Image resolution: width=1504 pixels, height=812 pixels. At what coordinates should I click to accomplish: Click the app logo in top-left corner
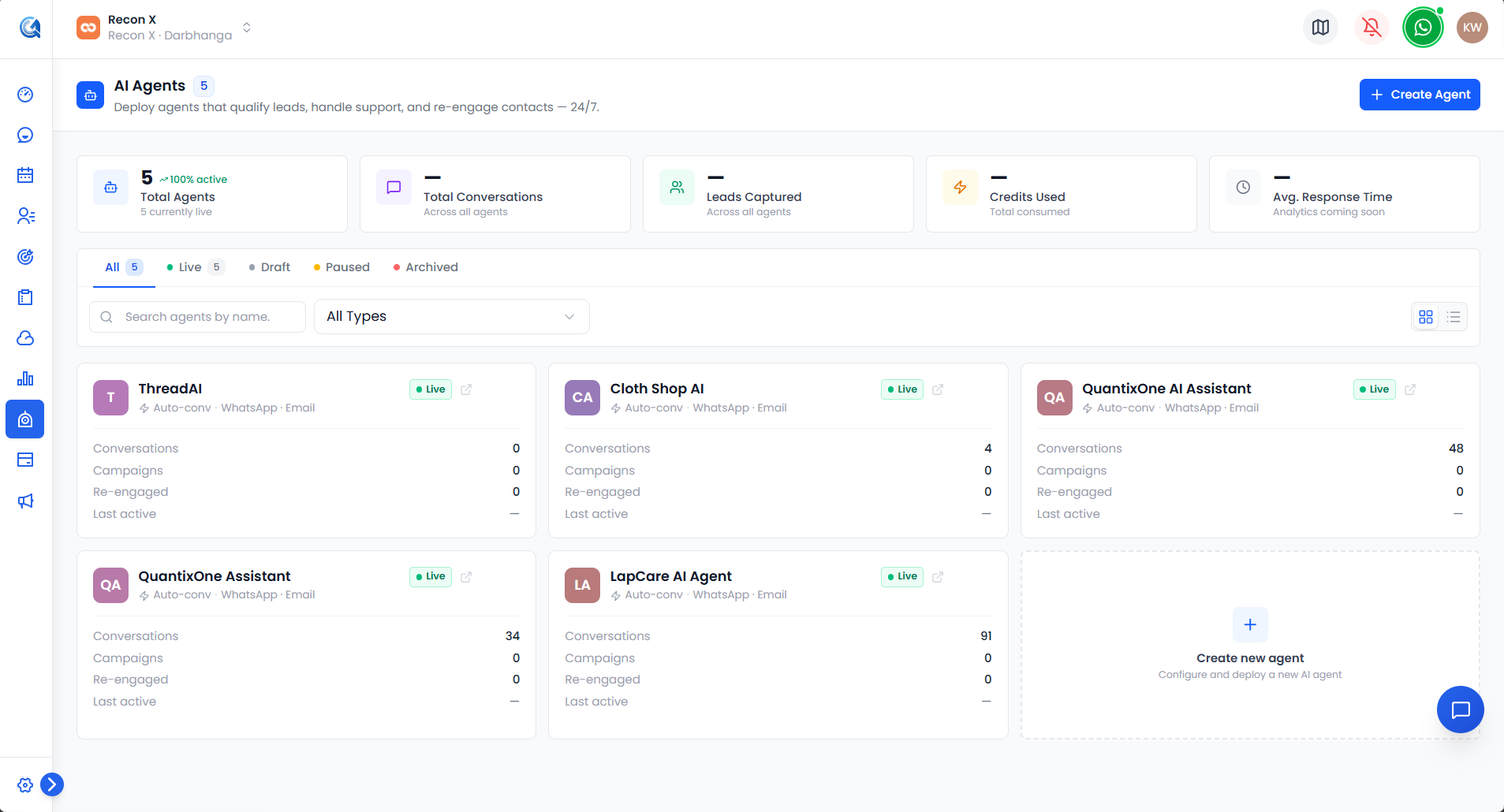click(30, 28)
